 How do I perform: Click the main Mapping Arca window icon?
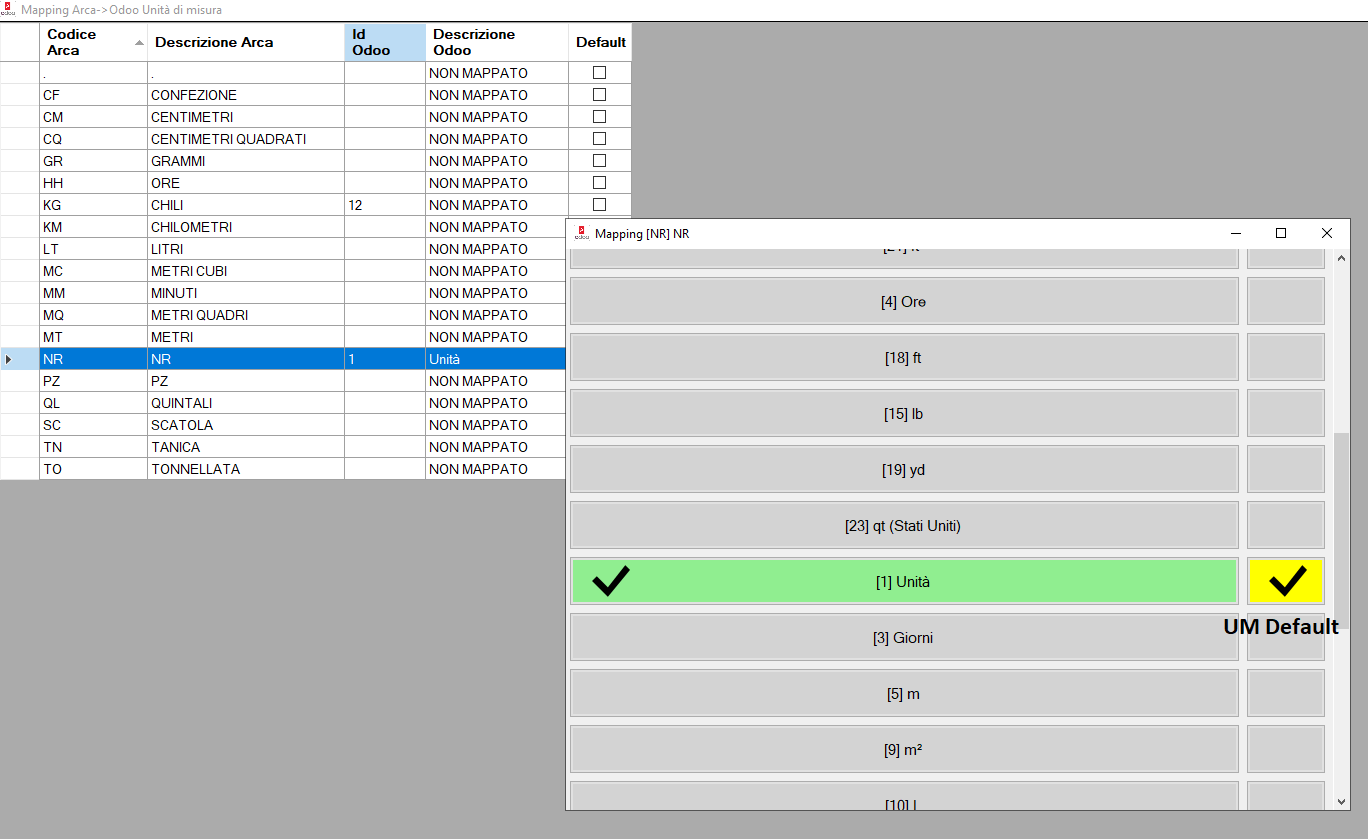9,10
